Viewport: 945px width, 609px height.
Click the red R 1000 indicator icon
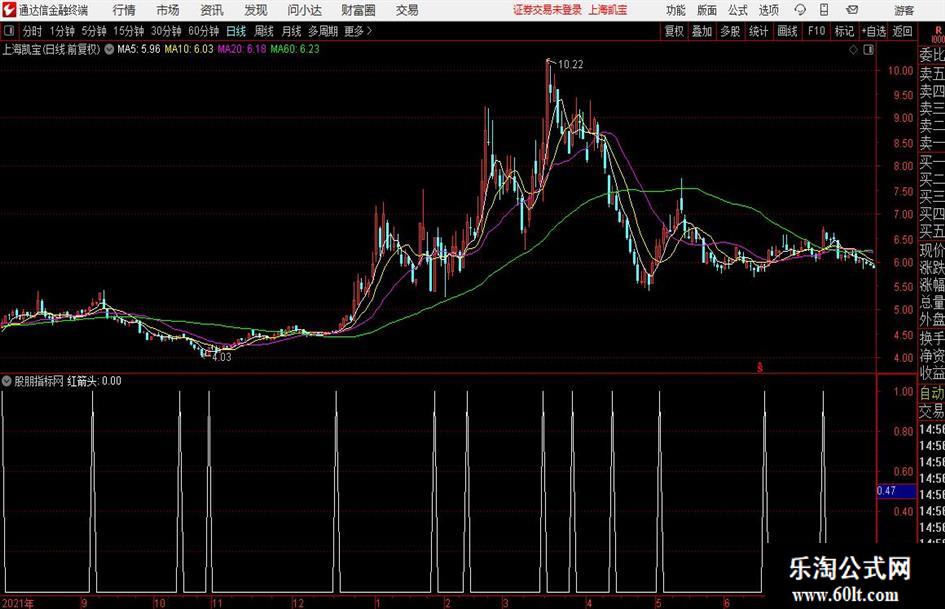coord(938,34)
